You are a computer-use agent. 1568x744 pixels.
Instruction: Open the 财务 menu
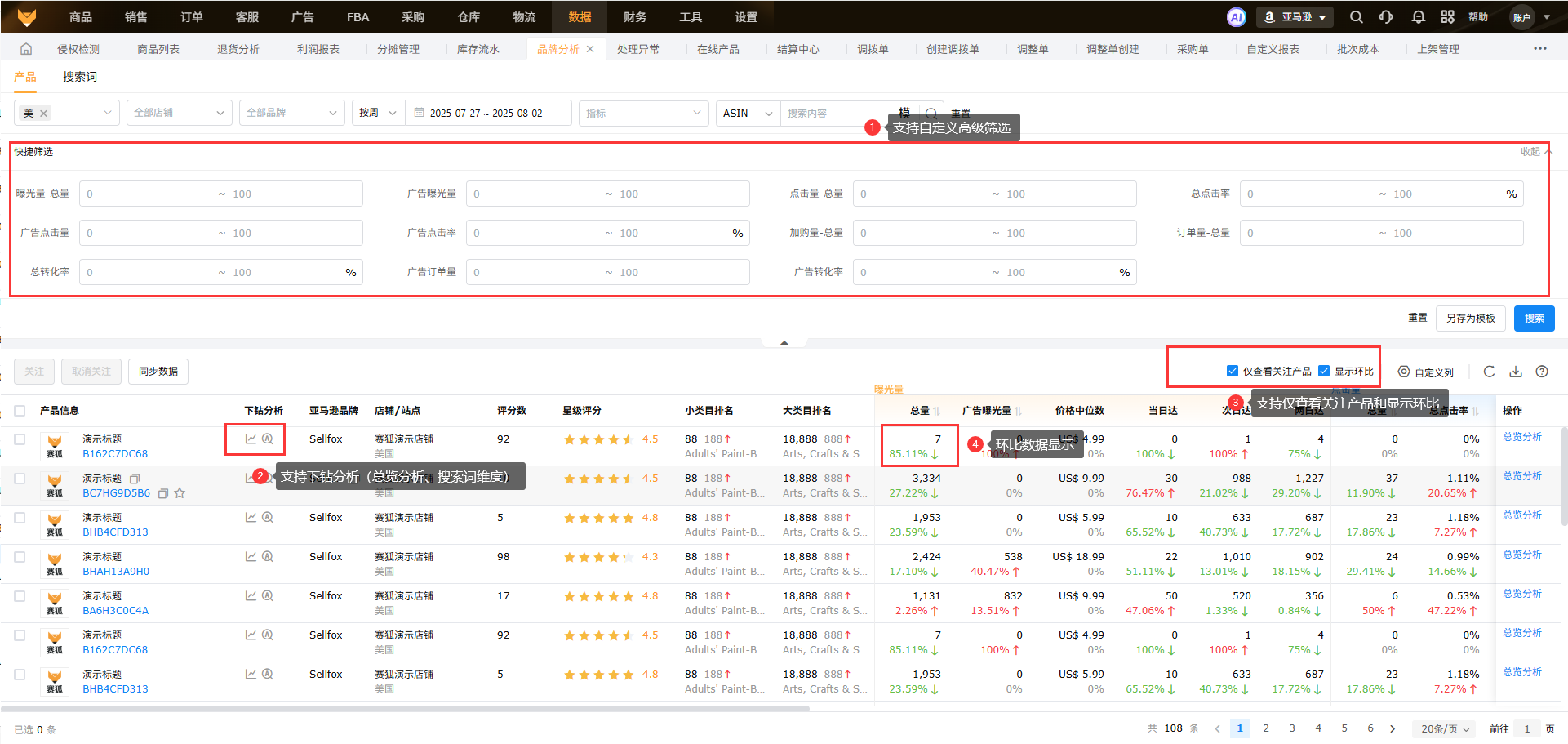pyautogui.click(x=634, y=17)
